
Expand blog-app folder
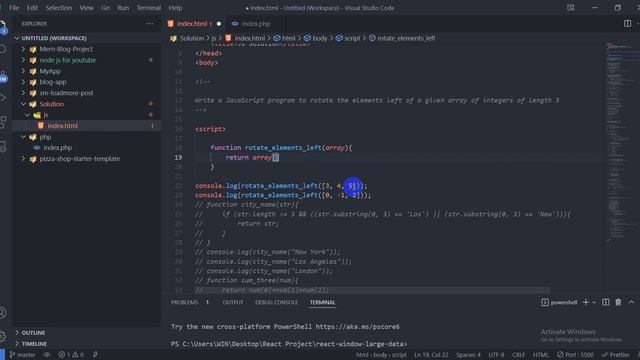pos(23,82)
